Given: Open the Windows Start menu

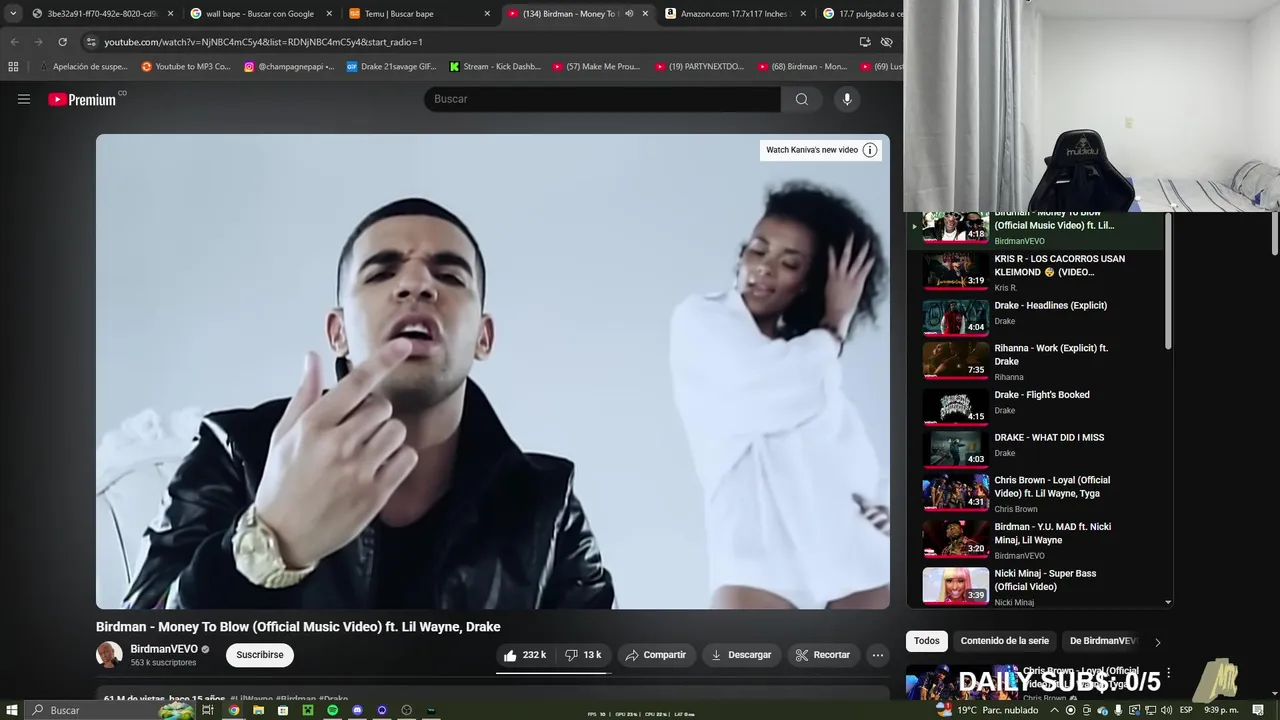Looking at the screenshot, I should tap(12, 710).
